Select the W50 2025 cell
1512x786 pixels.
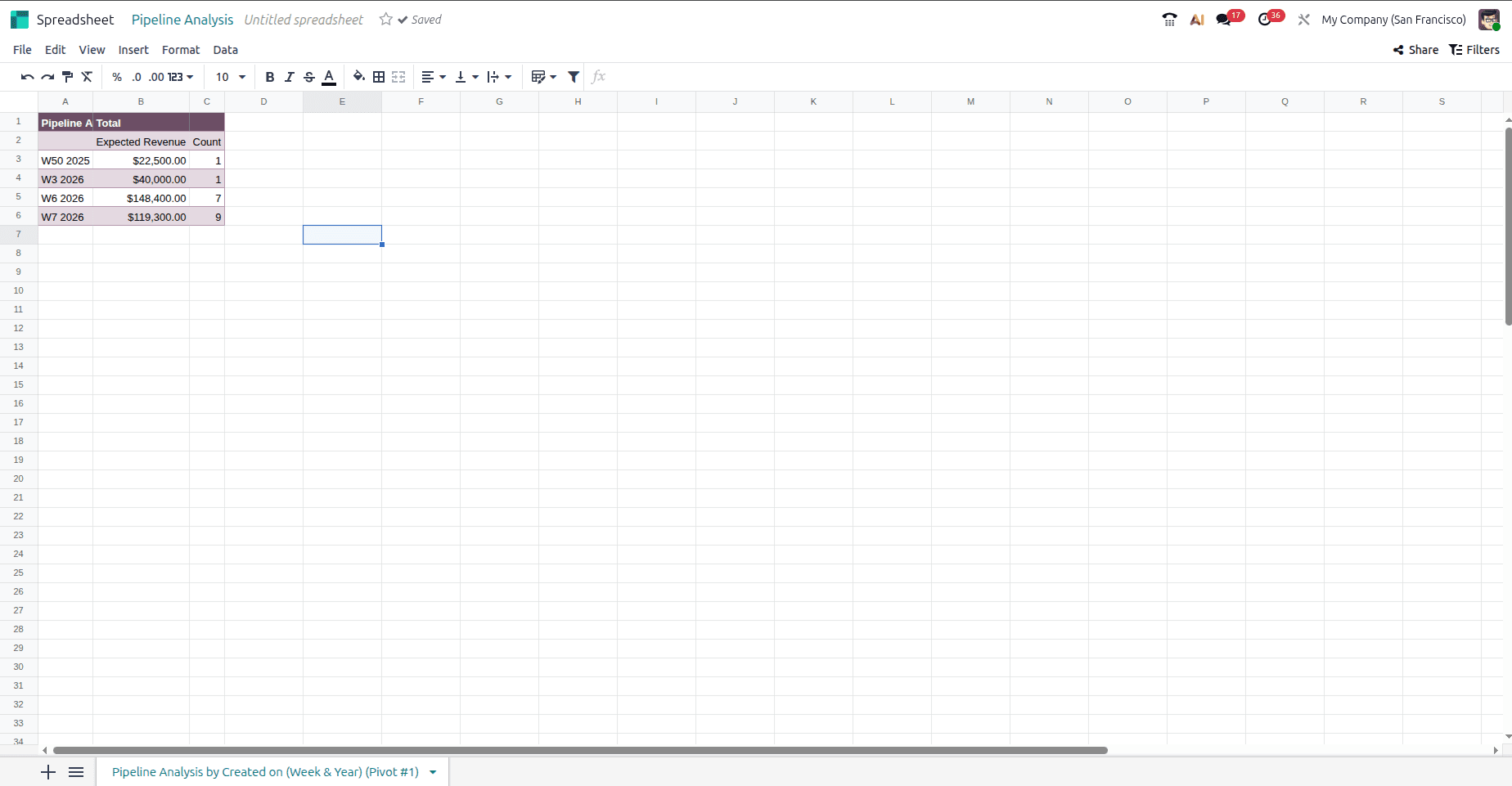(x=65, y=160)
